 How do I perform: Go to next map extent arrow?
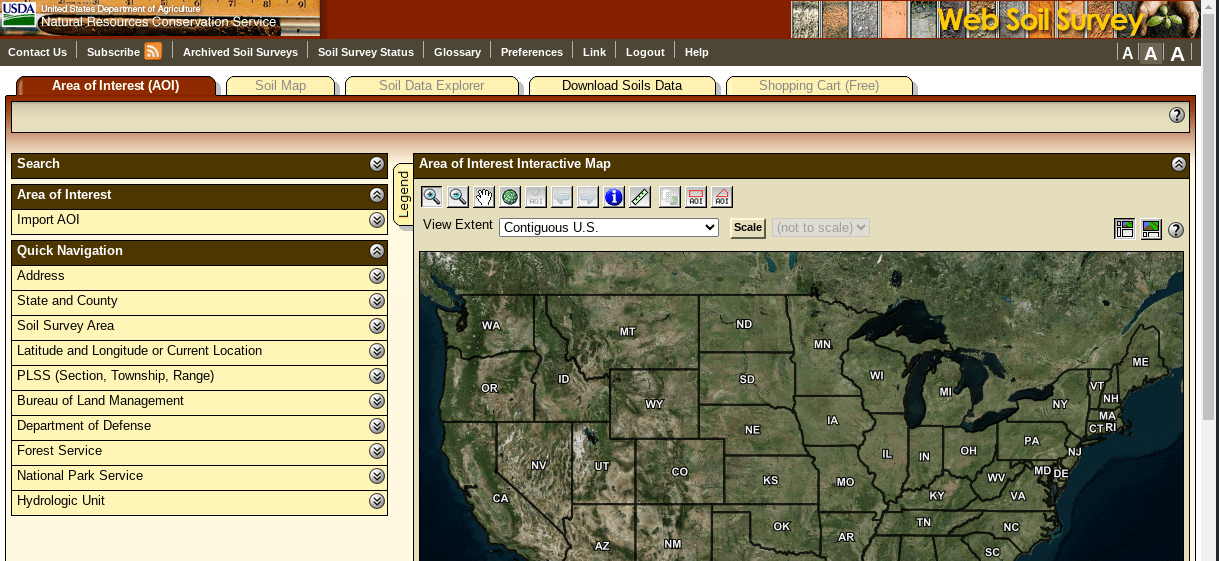click(588, 197)
